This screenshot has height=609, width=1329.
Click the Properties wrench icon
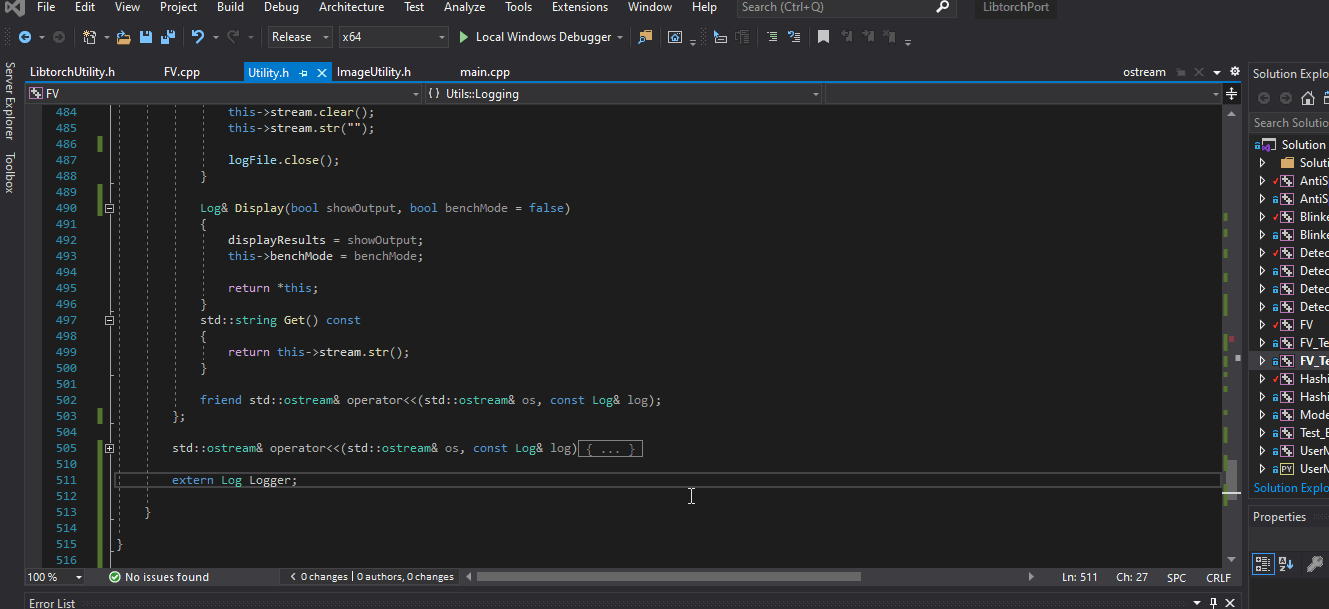pos(1315,564)
